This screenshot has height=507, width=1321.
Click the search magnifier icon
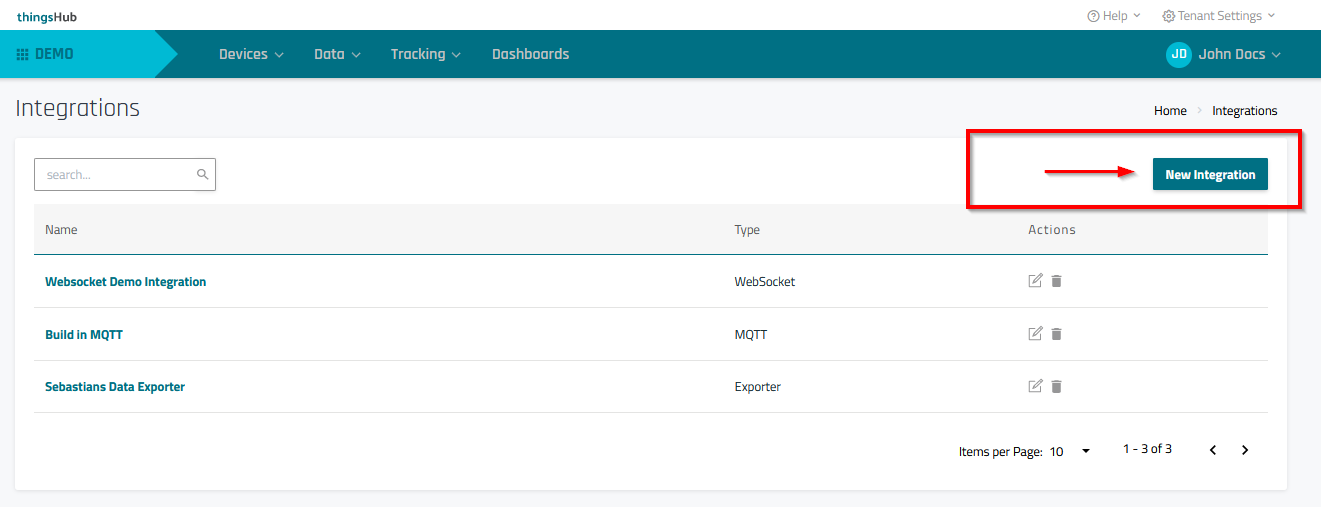[203, 174]
